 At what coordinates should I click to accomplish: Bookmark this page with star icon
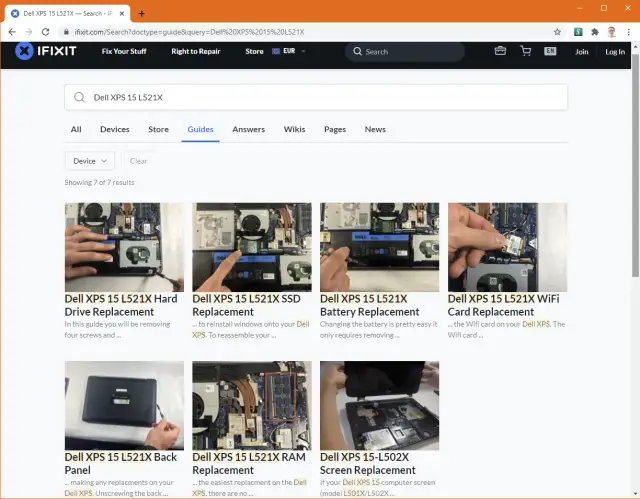[x=557, y=32]
